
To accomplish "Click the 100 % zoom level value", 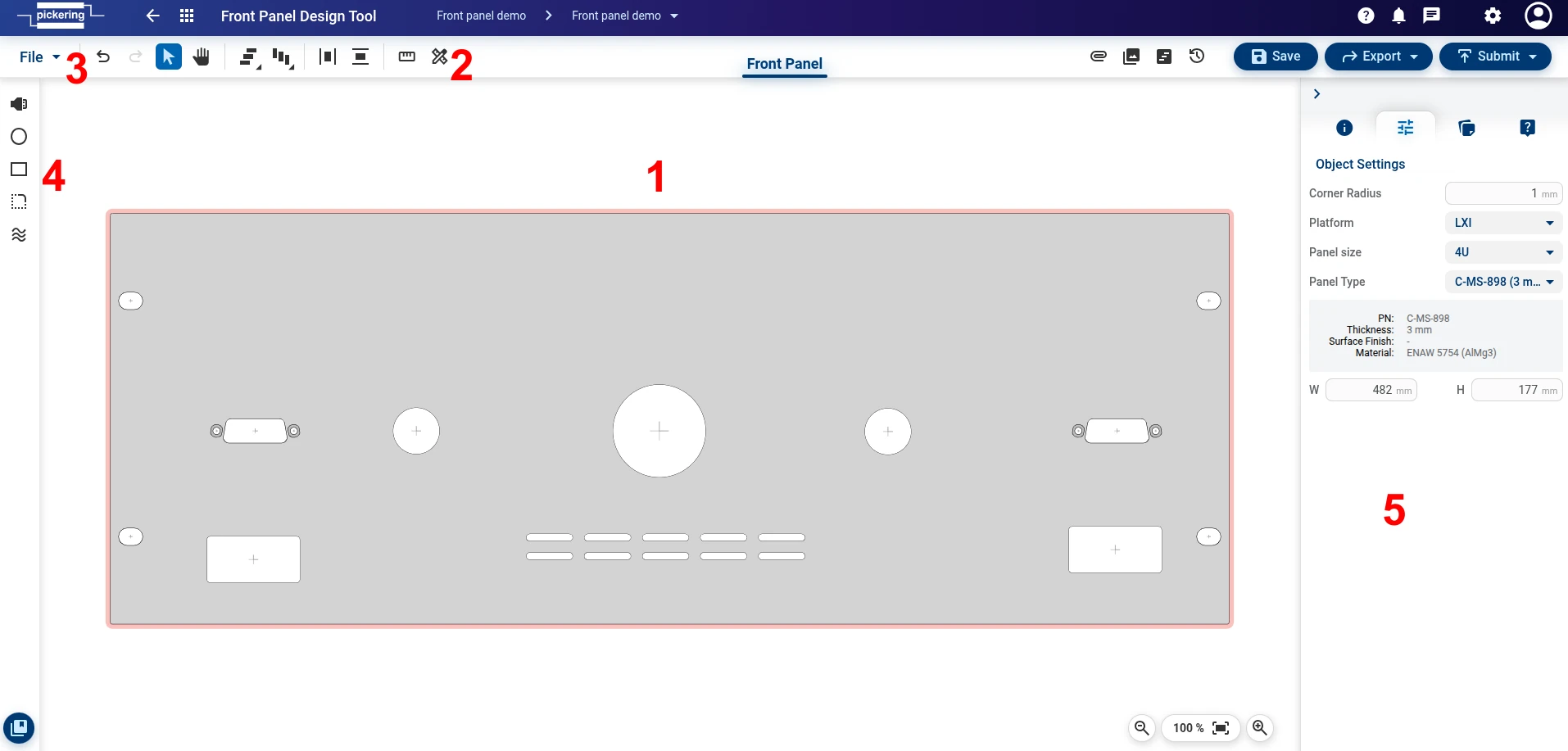I will tap(1188, 728).
